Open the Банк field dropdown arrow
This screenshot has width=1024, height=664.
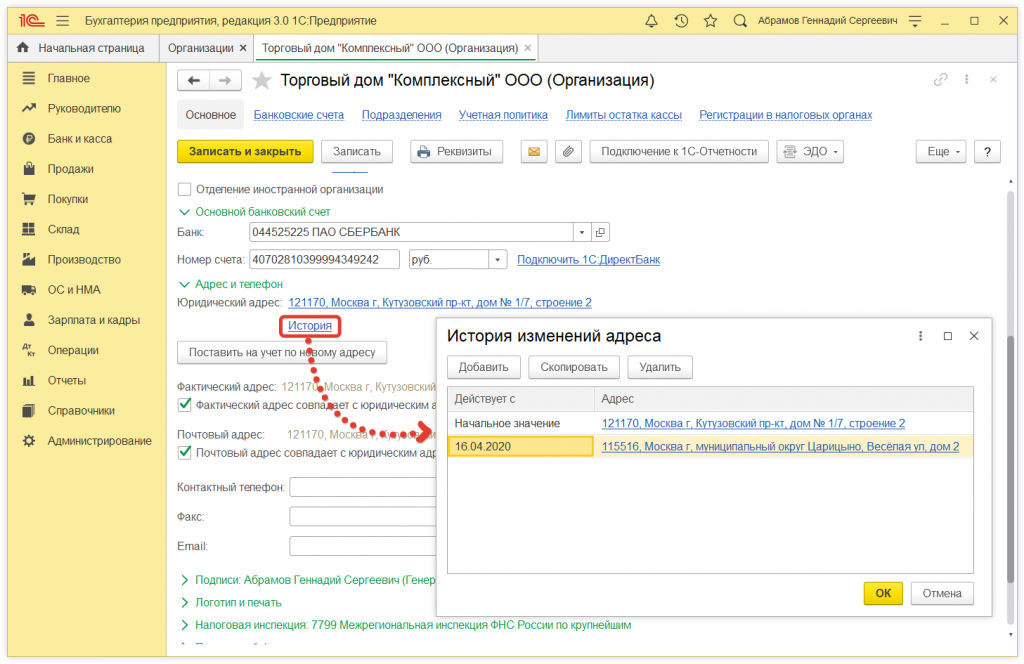[x=581, y=232]
